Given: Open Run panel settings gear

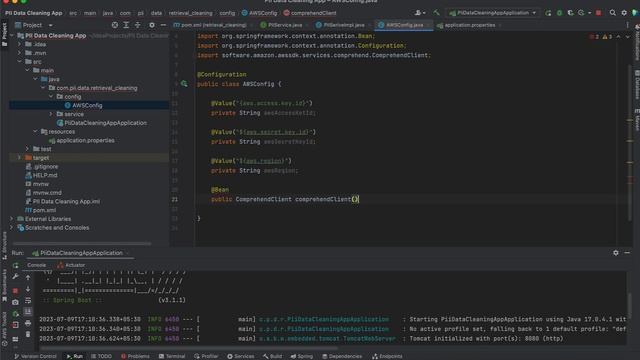Looking at the screenshot, I should click(616, 253).
